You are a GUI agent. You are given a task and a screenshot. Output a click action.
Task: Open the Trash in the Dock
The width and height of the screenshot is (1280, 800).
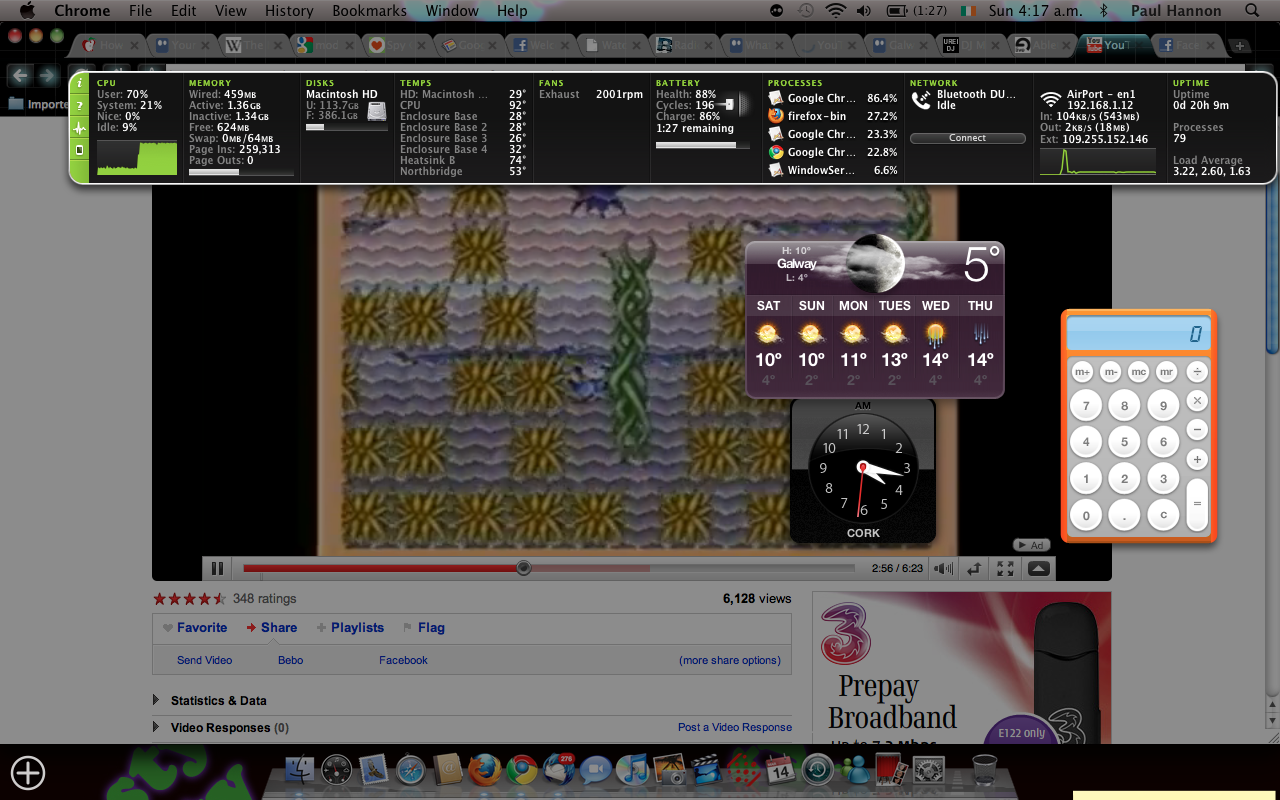click(x=984, y=770)
